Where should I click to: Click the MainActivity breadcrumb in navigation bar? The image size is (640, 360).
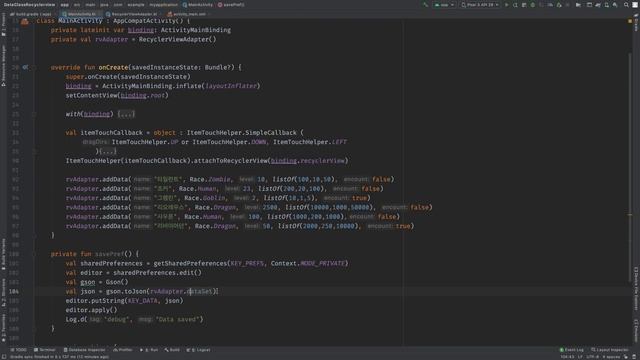click(198, 5)
